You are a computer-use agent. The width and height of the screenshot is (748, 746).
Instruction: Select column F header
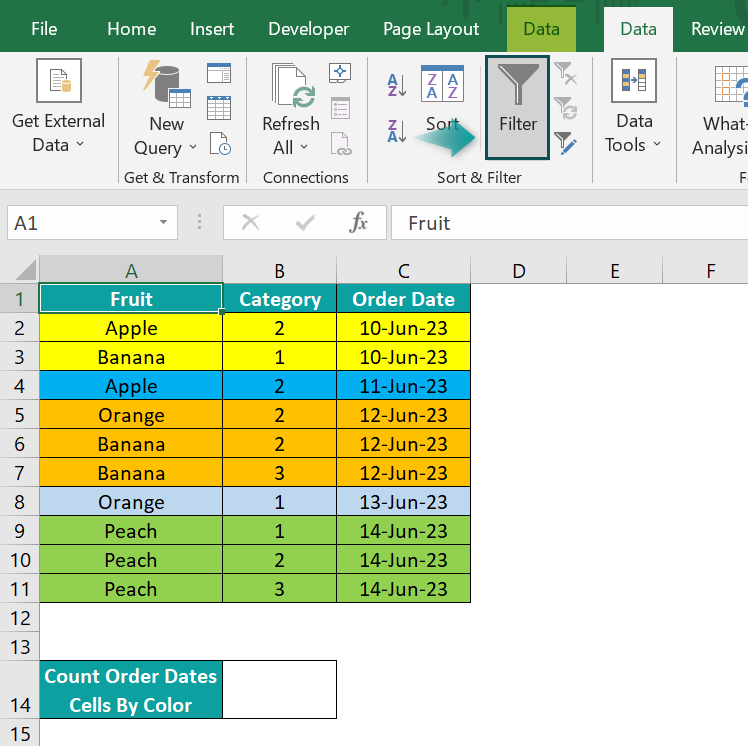pos(706,270)
